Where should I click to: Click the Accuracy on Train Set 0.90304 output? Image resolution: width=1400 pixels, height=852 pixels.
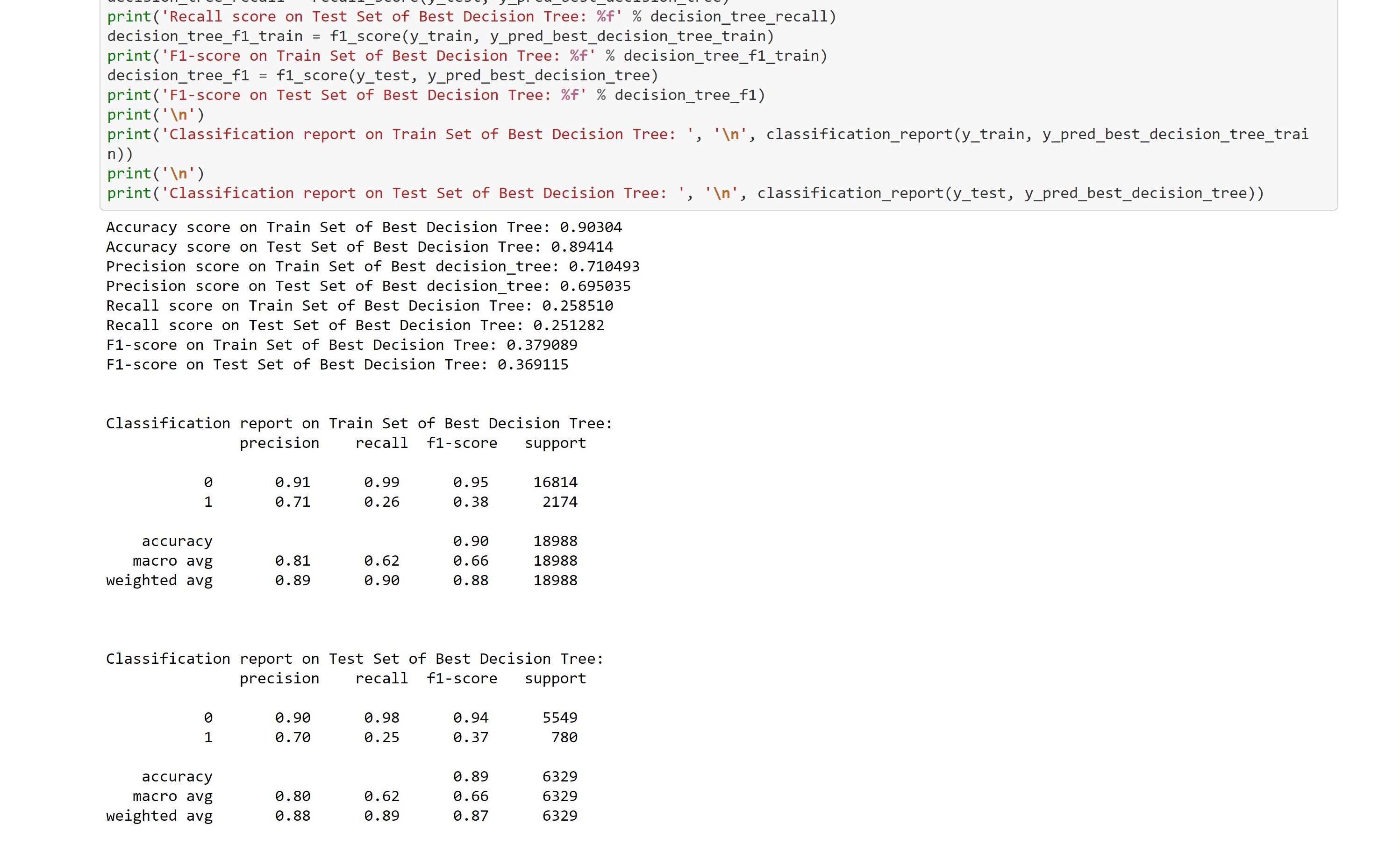[x=364, y=227]
